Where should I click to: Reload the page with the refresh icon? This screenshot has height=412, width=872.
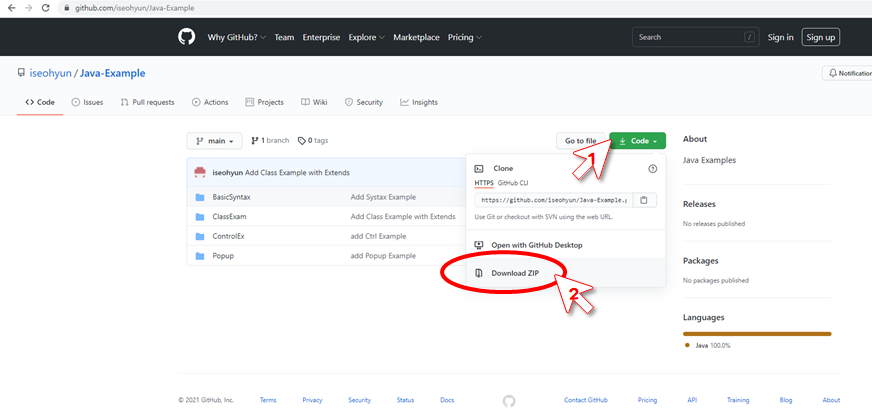[46, 8]
